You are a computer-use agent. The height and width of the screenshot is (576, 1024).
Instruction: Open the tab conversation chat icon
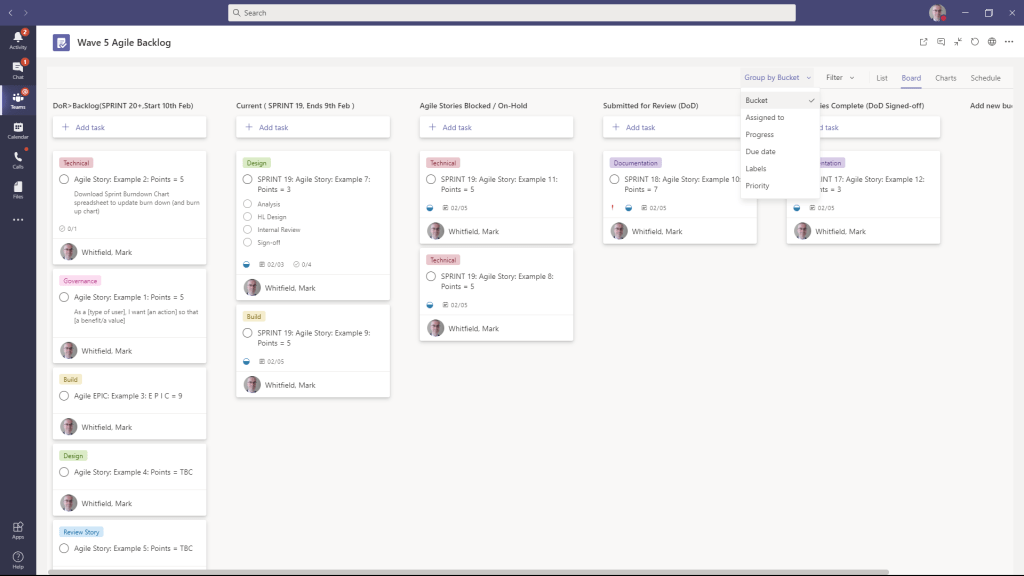[941, 42]
